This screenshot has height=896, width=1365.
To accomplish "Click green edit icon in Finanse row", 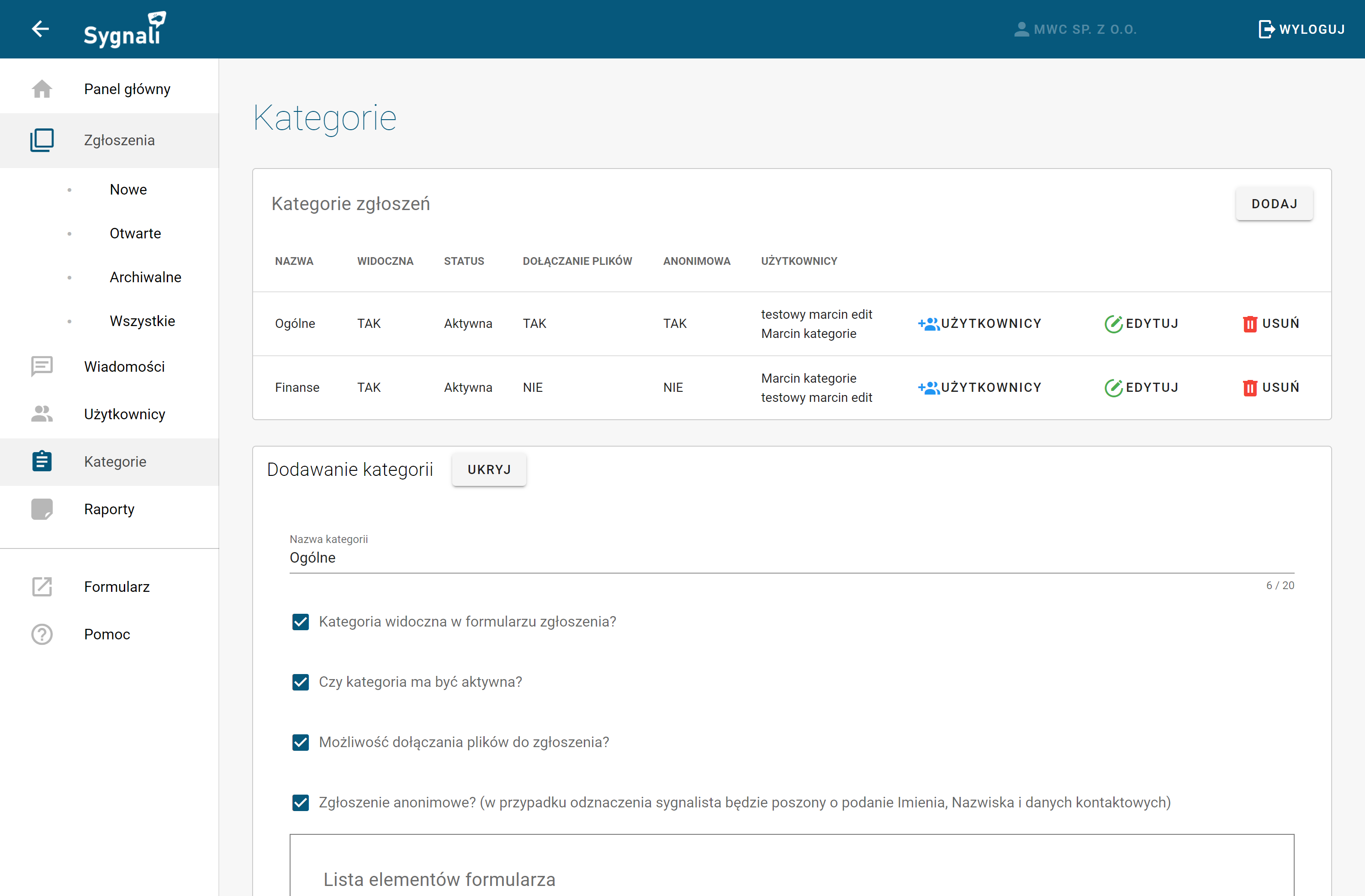I will 1113,388.
